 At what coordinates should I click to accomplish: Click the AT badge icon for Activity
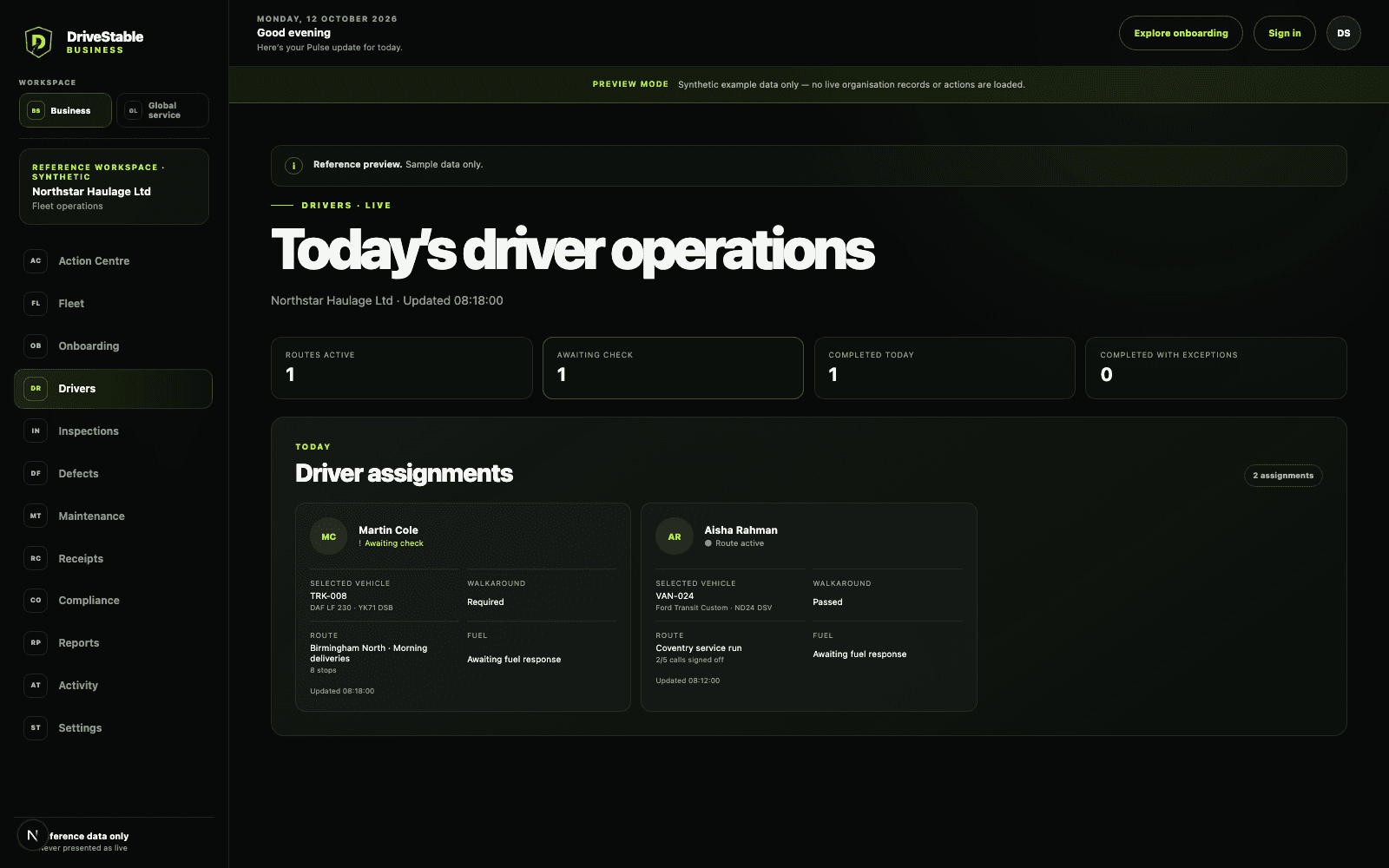[36, 685]
